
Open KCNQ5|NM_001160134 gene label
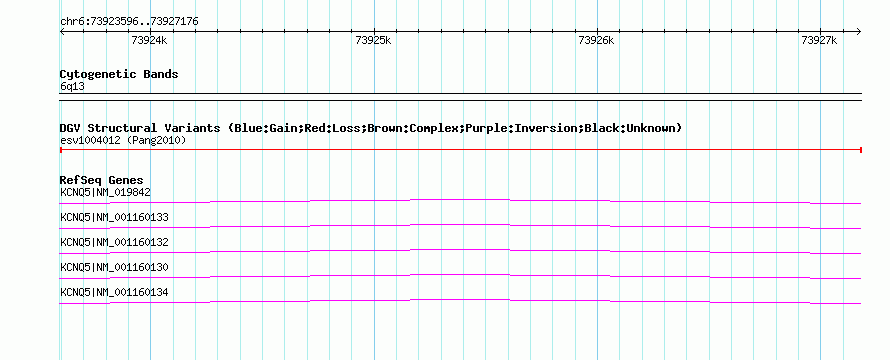coord(114,292)
